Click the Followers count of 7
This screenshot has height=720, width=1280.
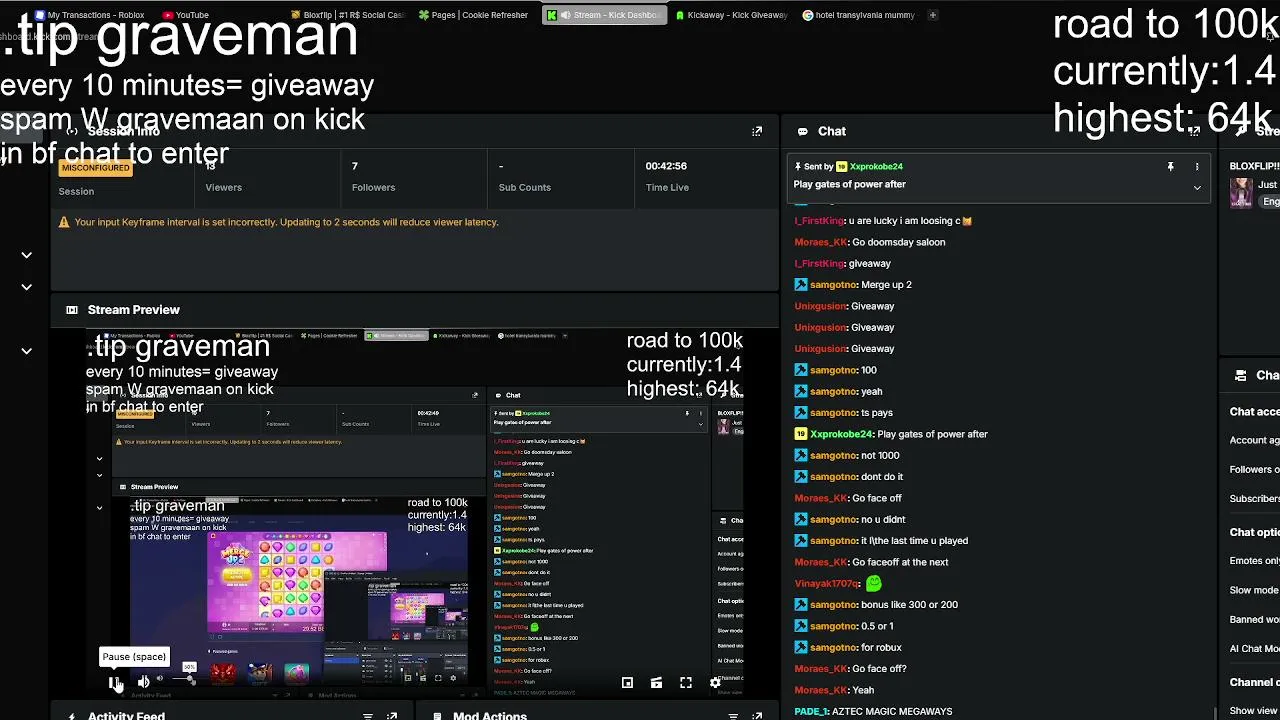(354, 166)
